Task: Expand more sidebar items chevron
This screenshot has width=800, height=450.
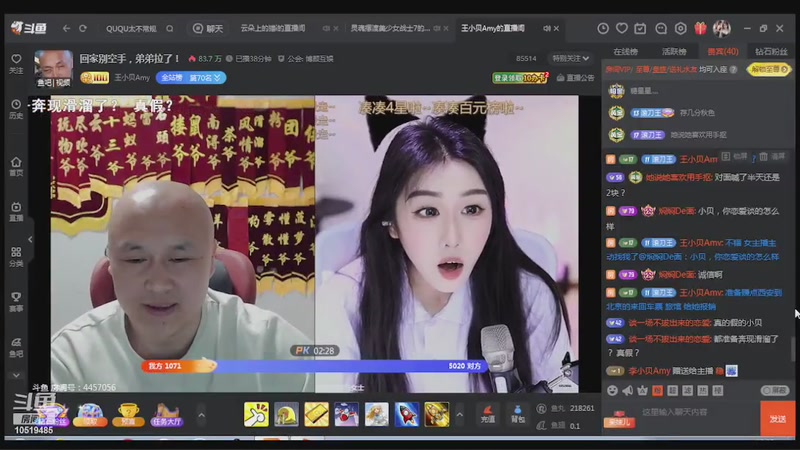Action: 16,376
